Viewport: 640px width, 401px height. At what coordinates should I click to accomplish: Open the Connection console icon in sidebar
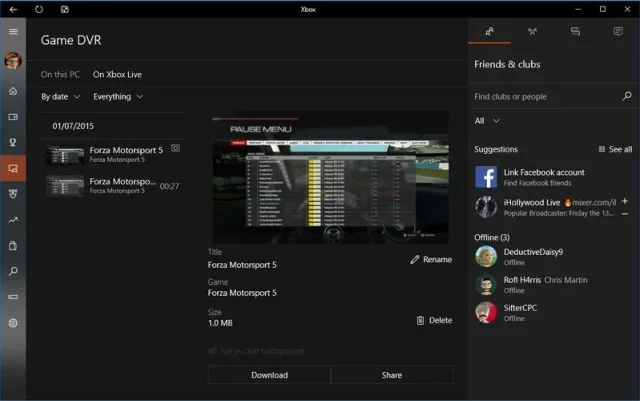13,297
